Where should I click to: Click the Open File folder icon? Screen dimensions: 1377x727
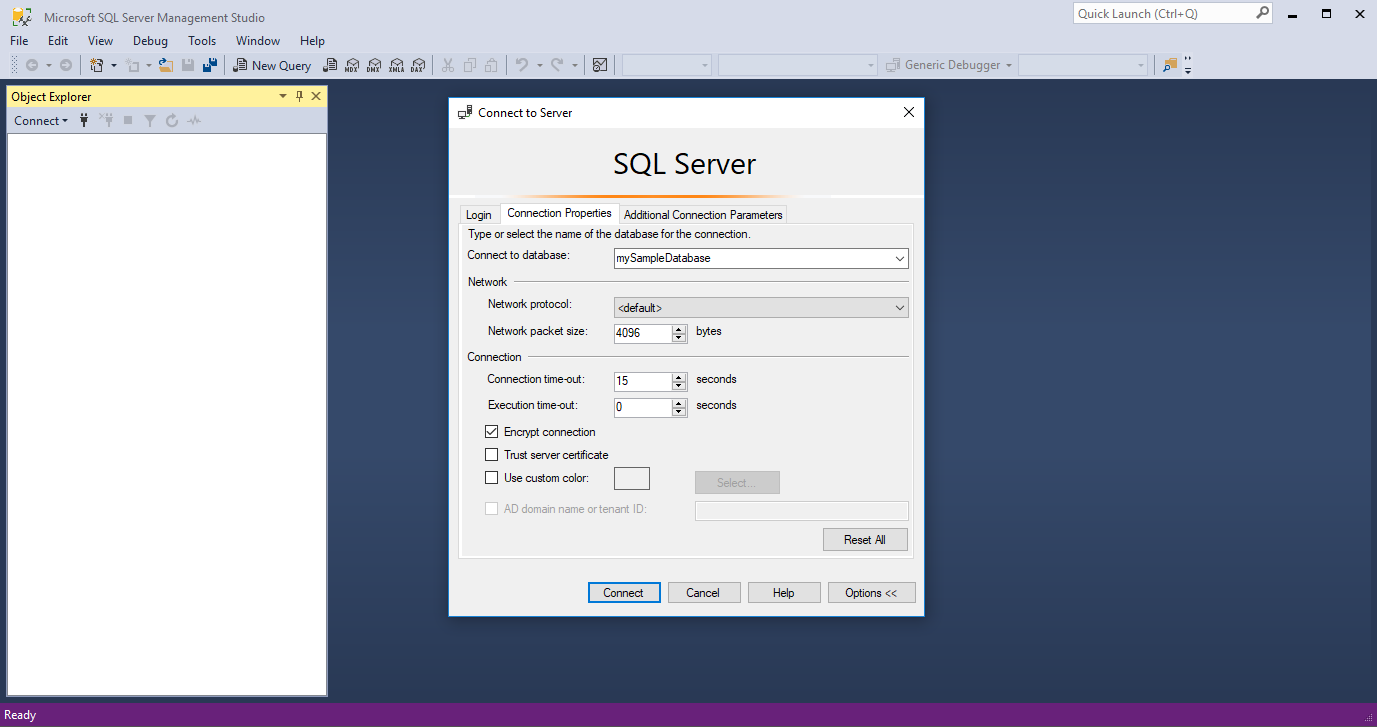click(166, 65)
